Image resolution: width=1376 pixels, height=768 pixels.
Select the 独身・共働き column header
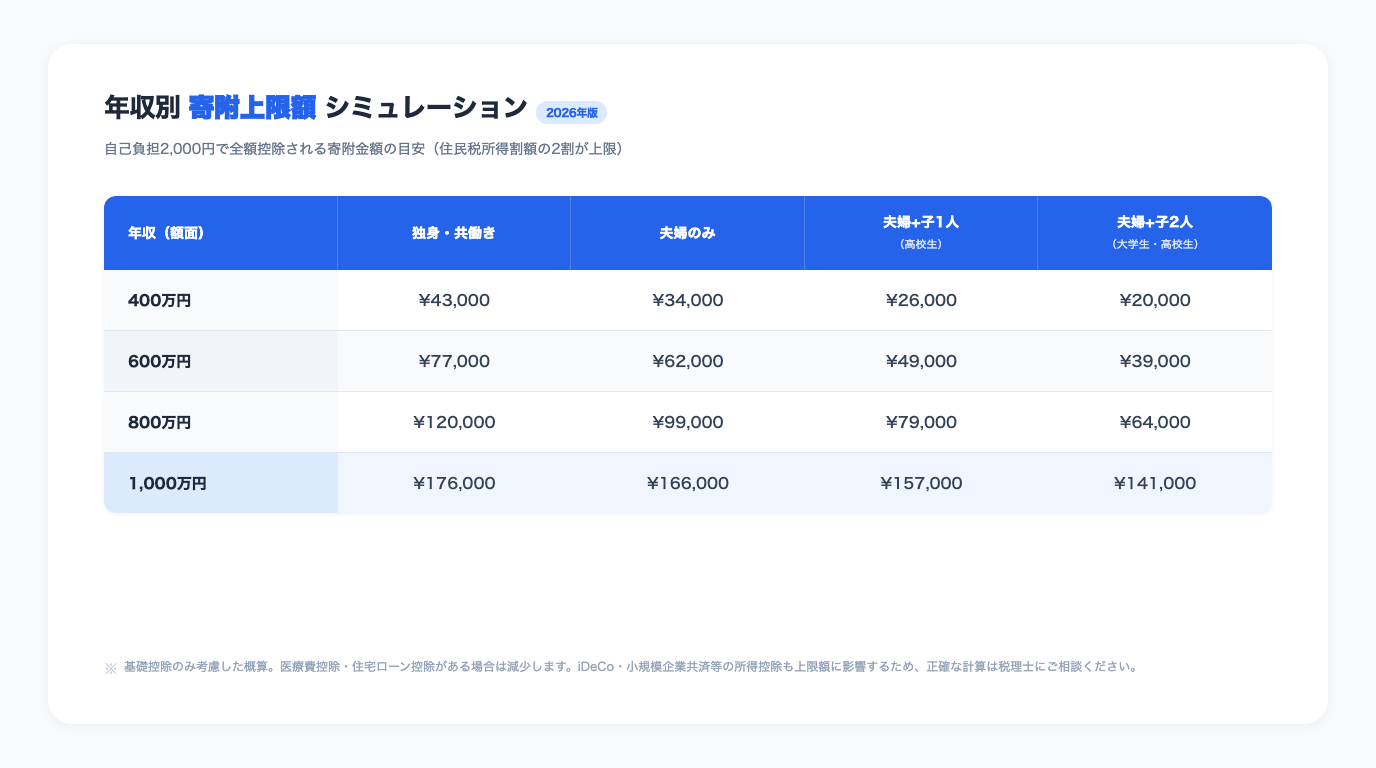(x=453, y=232)
